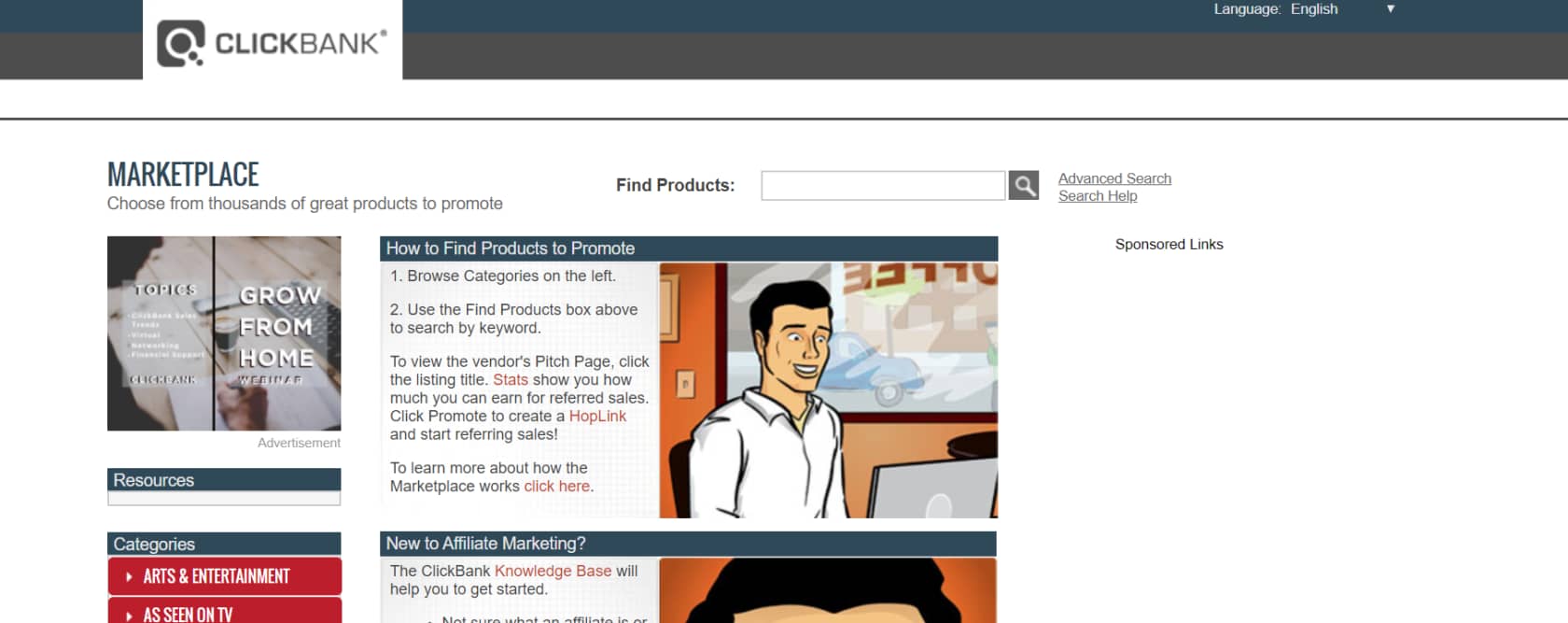Open the Advanced Search link
Viewport: 1568px width, 623px height.
pyautogui.click(x=1114, y=178)
